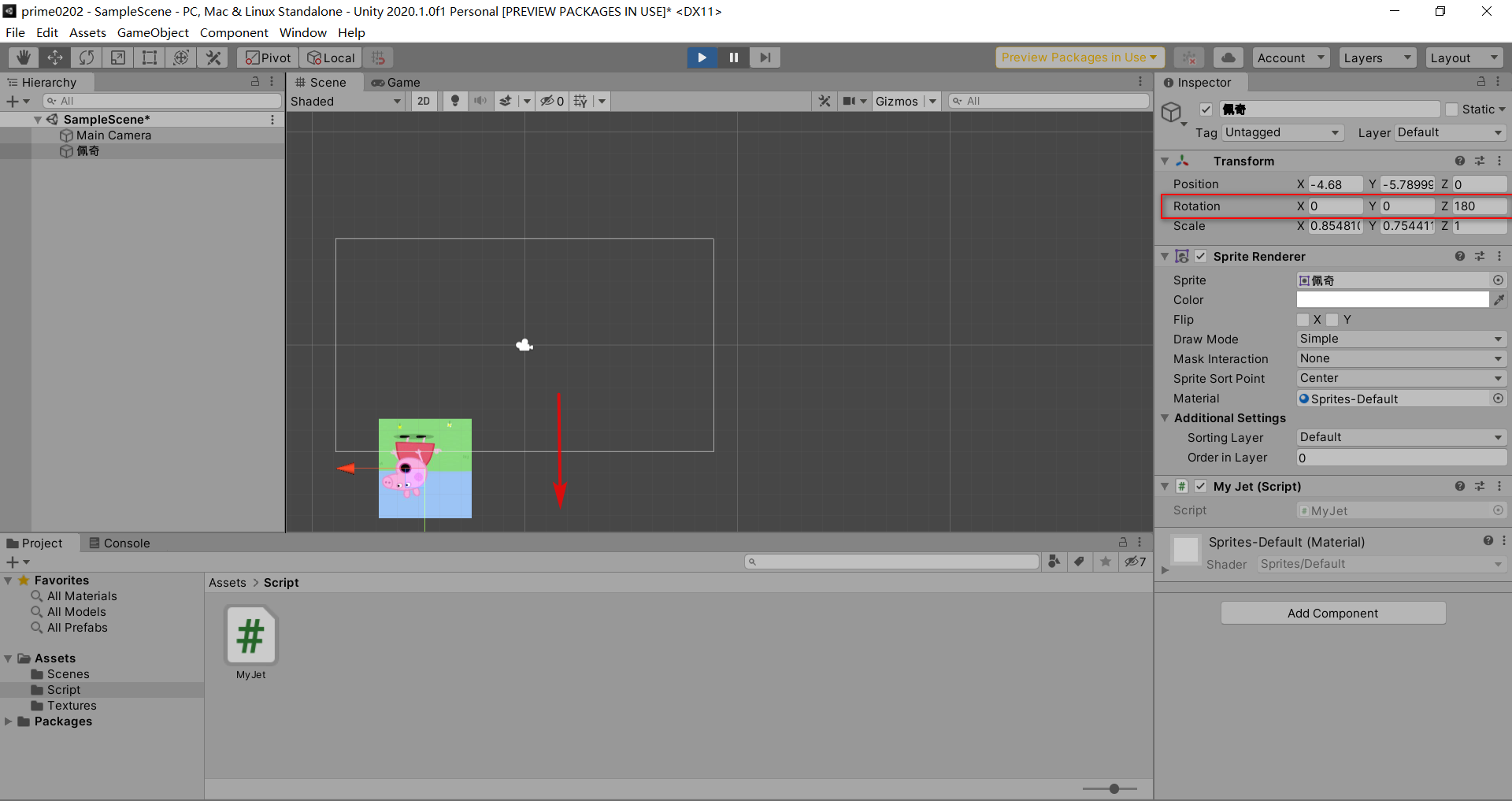The image size is (1512, 801).
Task: Open Draw Mode Simple dropdown
Action: (1401, 339)
